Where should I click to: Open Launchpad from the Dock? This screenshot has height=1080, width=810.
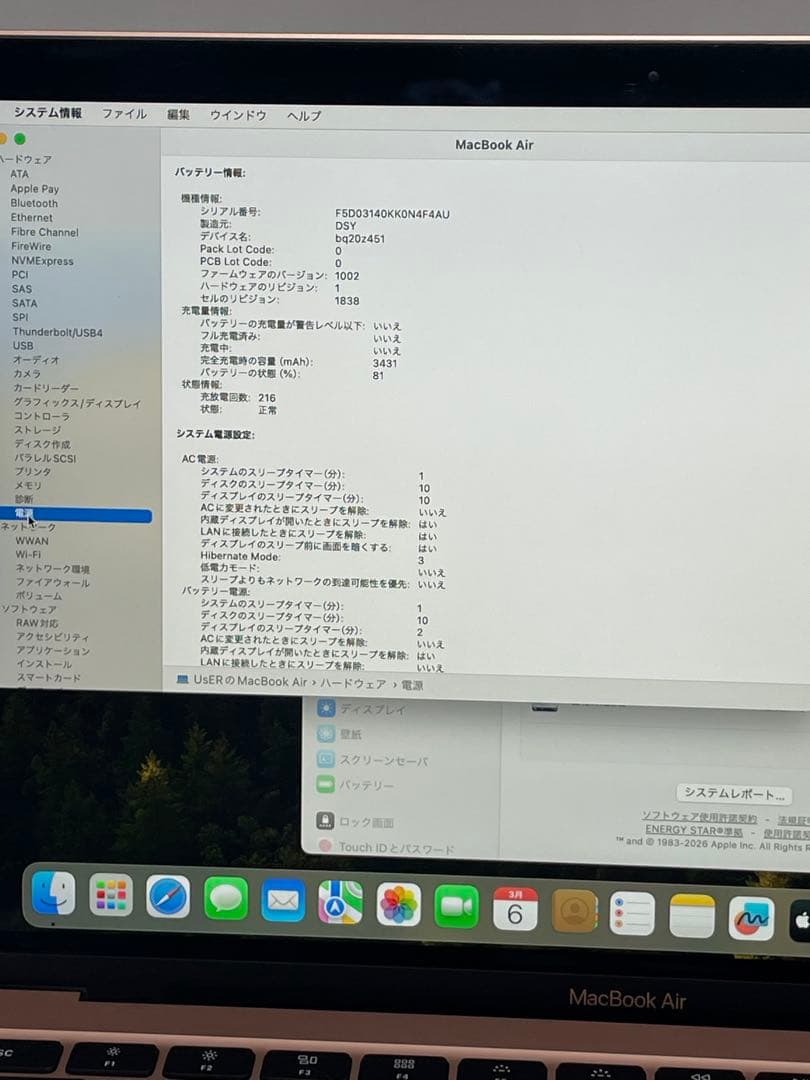coord(111,895)
